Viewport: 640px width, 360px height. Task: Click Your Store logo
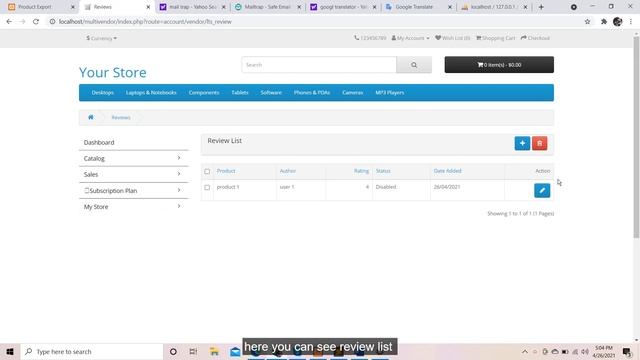click(113, 72)
